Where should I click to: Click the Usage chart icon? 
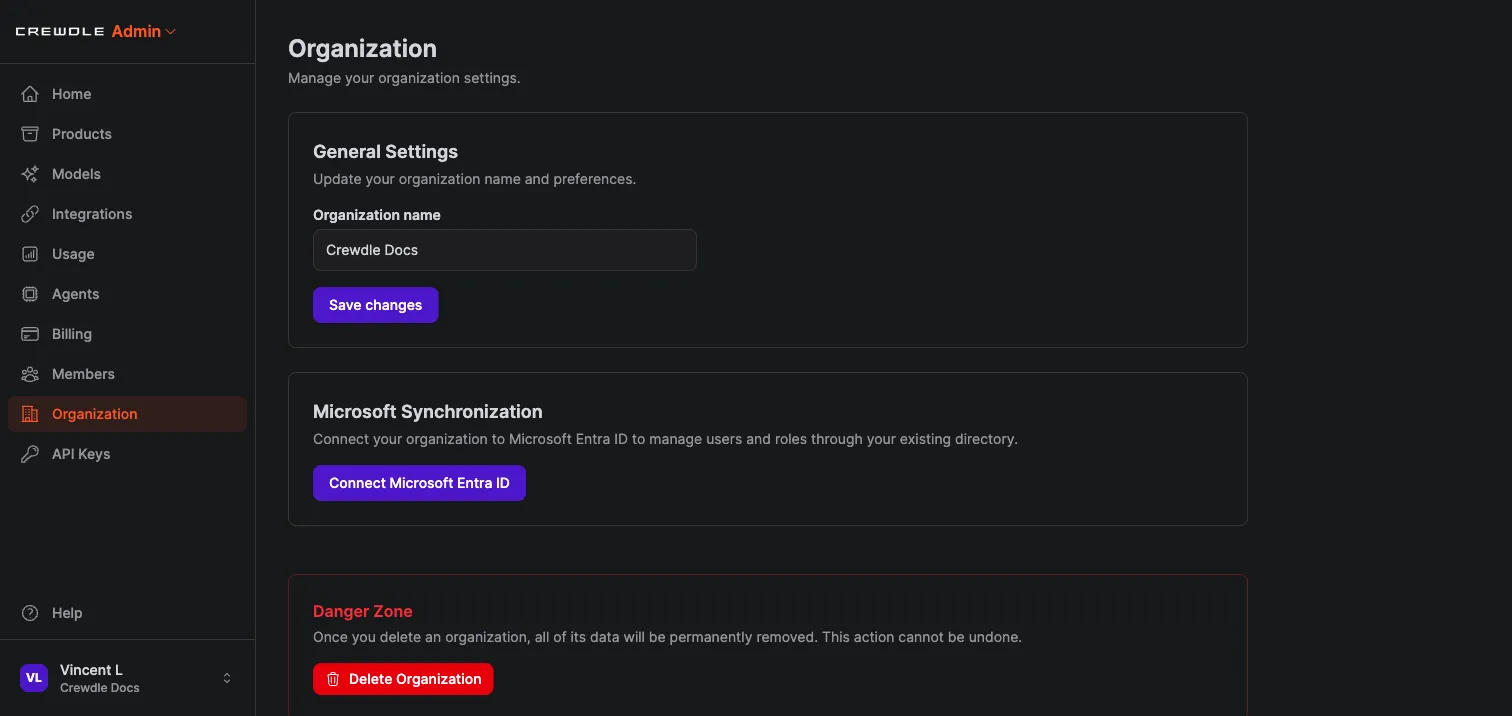click(30, 254)
